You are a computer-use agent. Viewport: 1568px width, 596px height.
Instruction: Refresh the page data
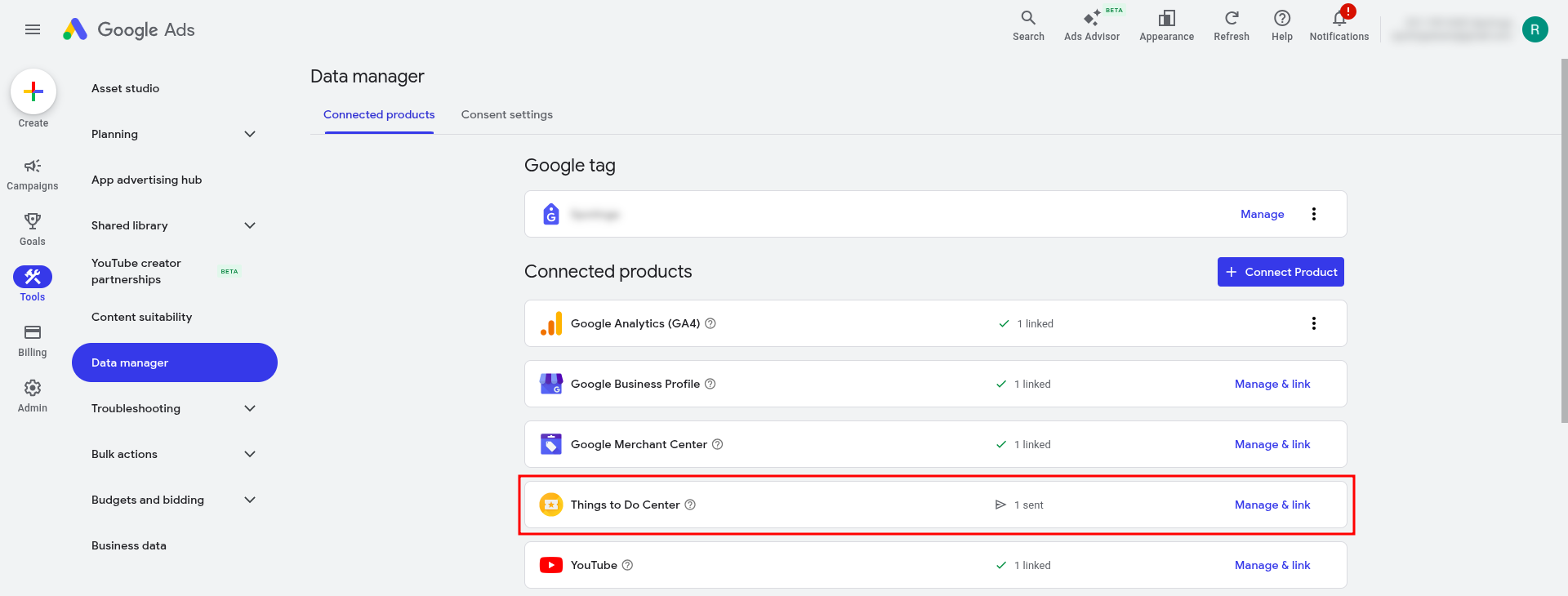(x=1232, y=25)
